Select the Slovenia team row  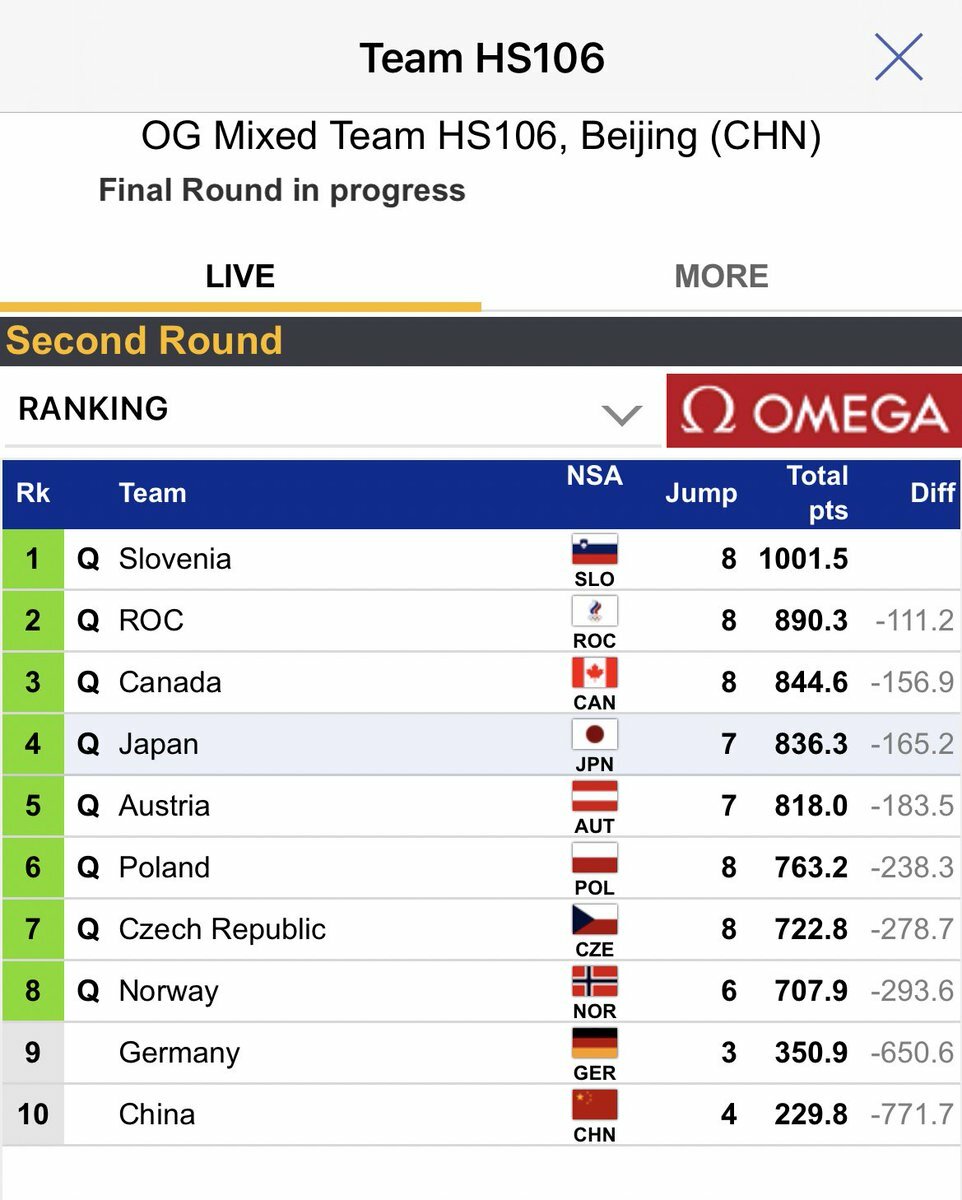(x=481, y=559)
